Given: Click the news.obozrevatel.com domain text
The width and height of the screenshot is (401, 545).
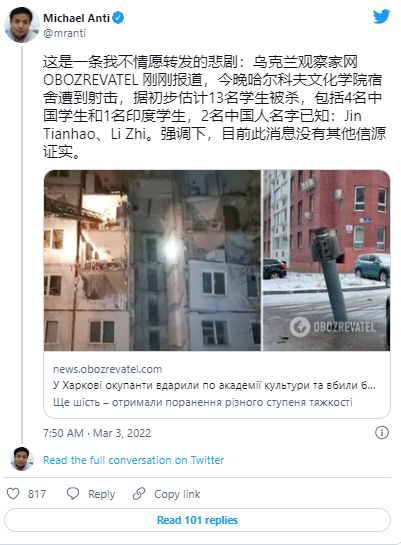Looking at the screenshot, I should (107, 369).
